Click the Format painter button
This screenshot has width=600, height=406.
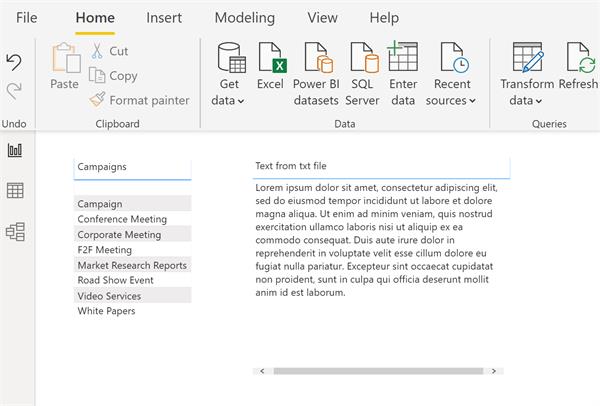(139, 100)
